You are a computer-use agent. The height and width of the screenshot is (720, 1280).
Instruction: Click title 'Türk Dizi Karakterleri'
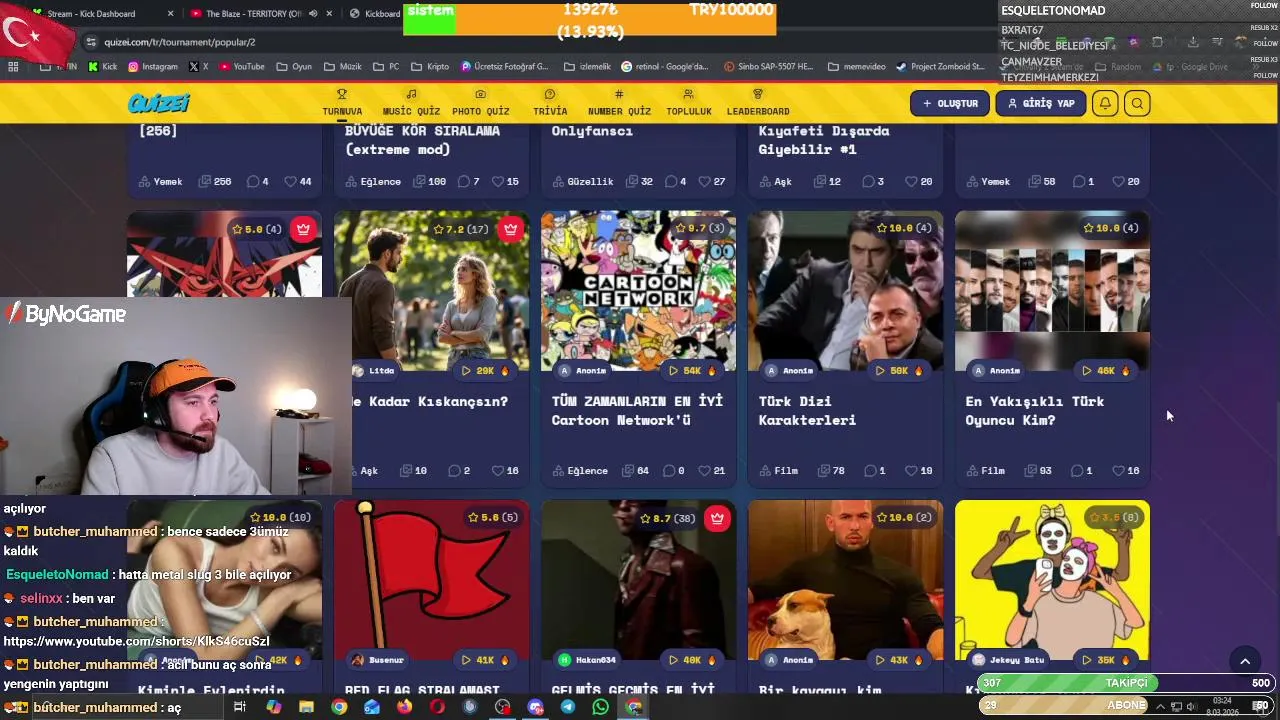(807, 410)
